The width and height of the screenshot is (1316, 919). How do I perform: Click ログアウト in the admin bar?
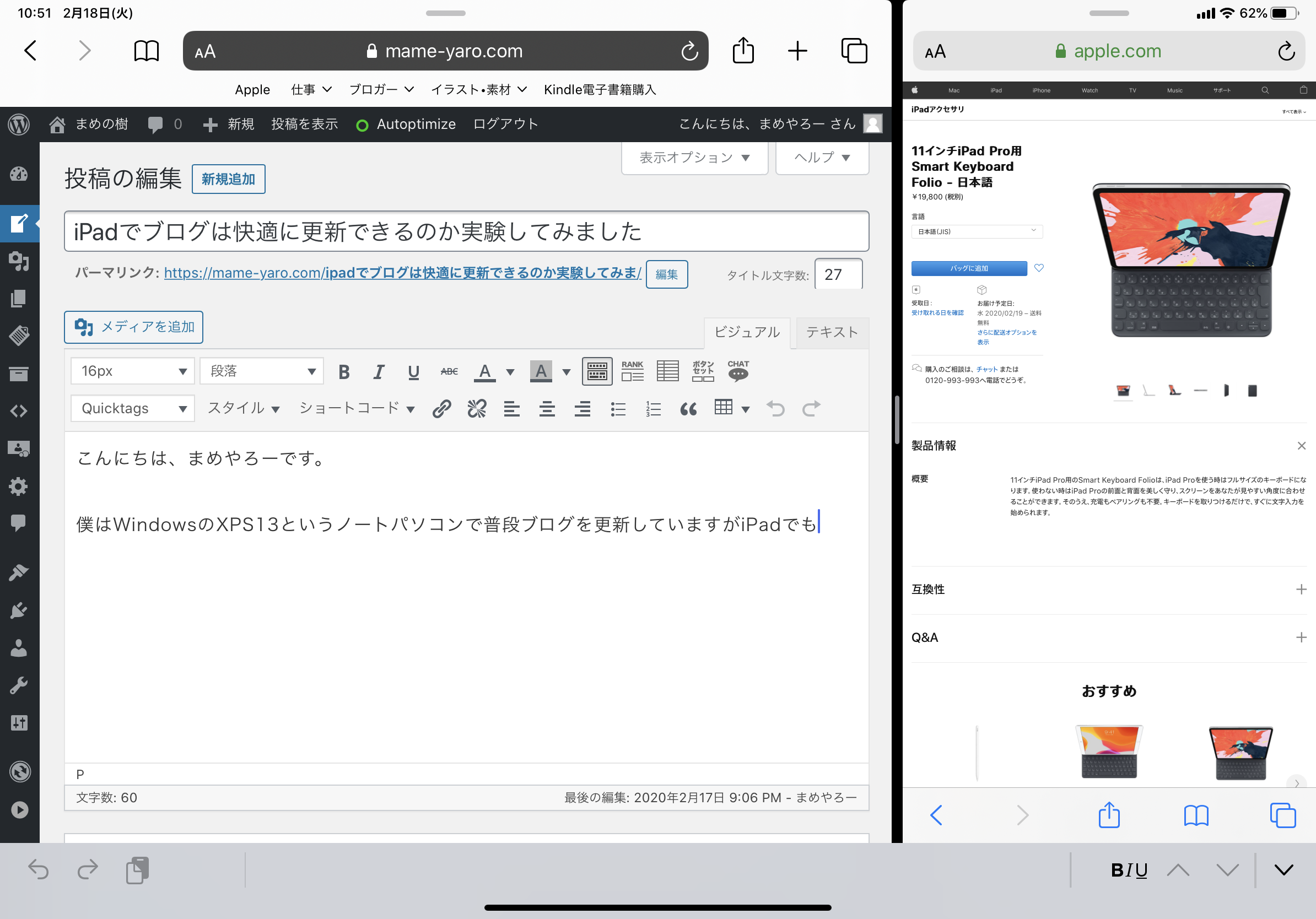coord(505,125)
